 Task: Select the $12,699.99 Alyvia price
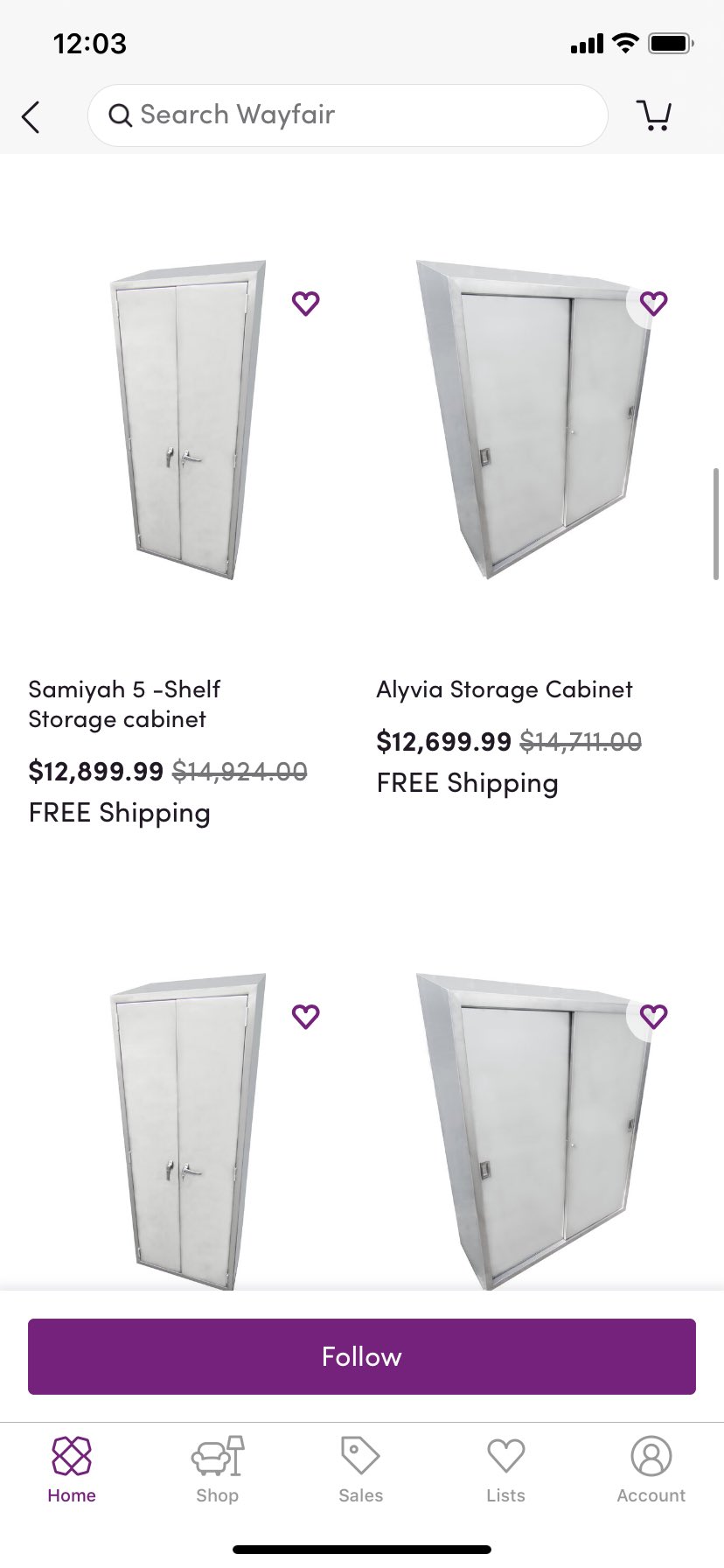tap(443, 742)
